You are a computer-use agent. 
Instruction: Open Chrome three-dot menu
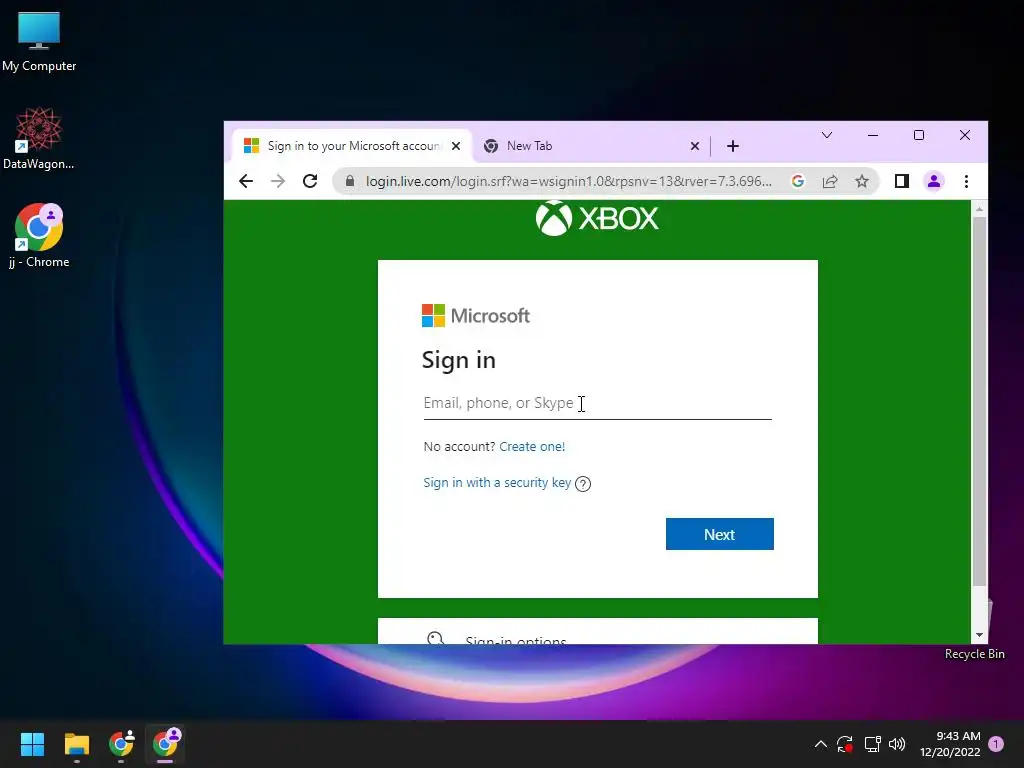pyautogui.click(x=967, y=181)
